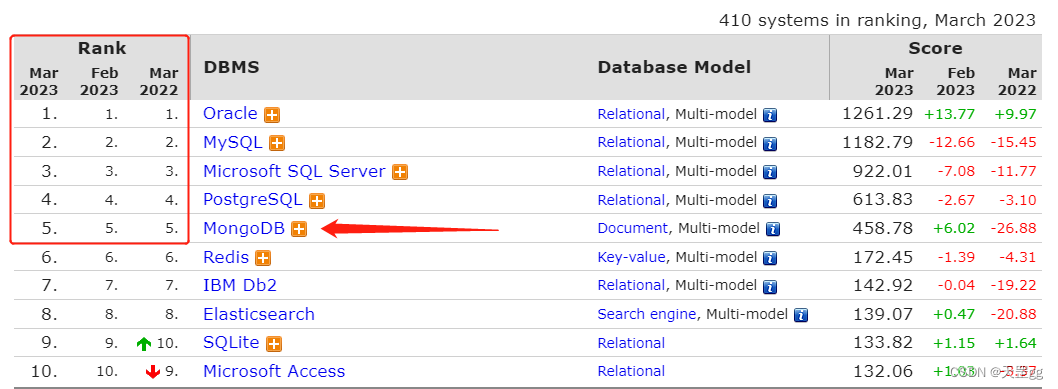Show multi-model info icon in PostgreSQL row
Viewport: 1058px width, 389px height.
[770, 201]
